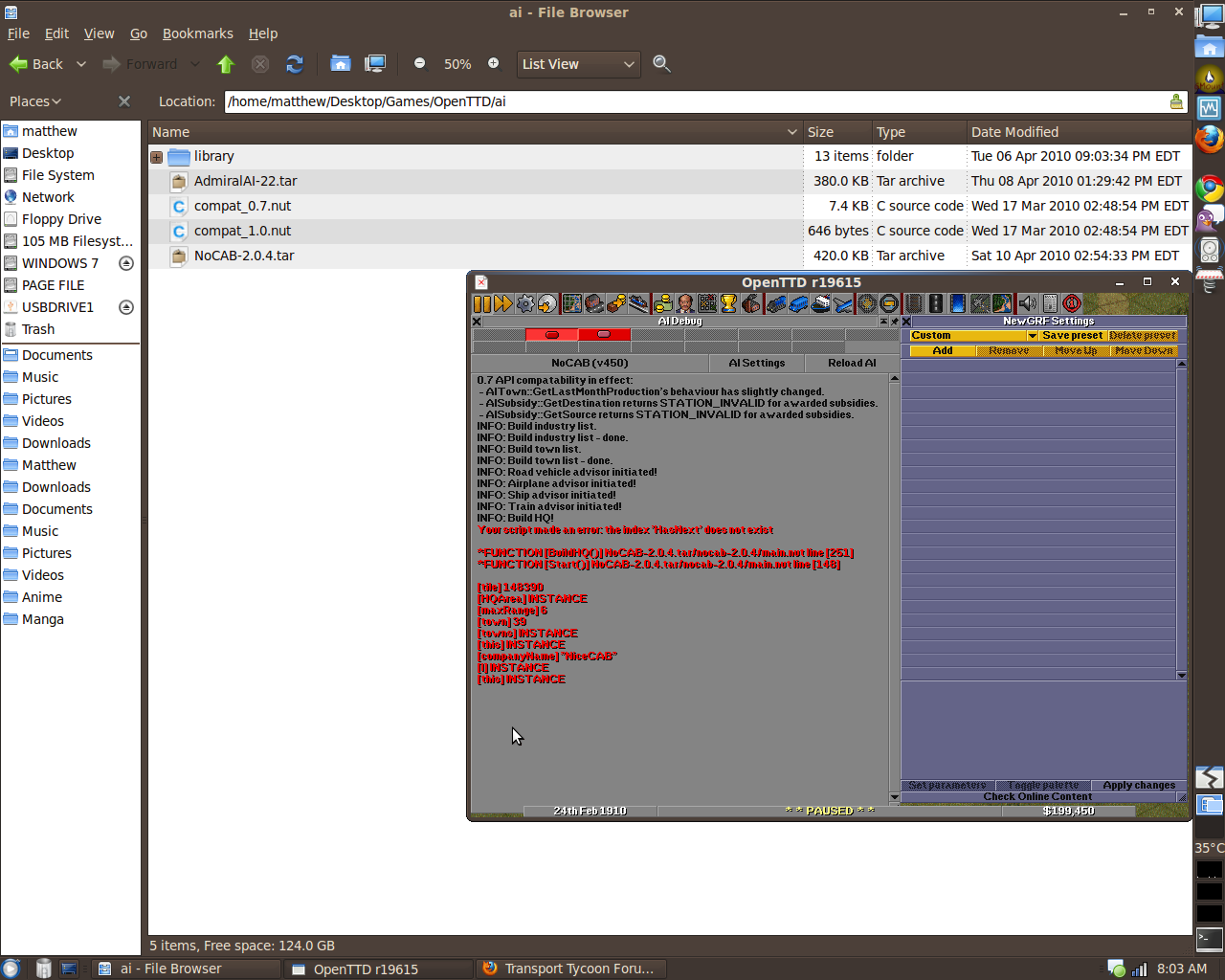Show the OpenTTD world map icon
Screen dimensions: 1225x980
pyautogui.click(x=572, y=303)
